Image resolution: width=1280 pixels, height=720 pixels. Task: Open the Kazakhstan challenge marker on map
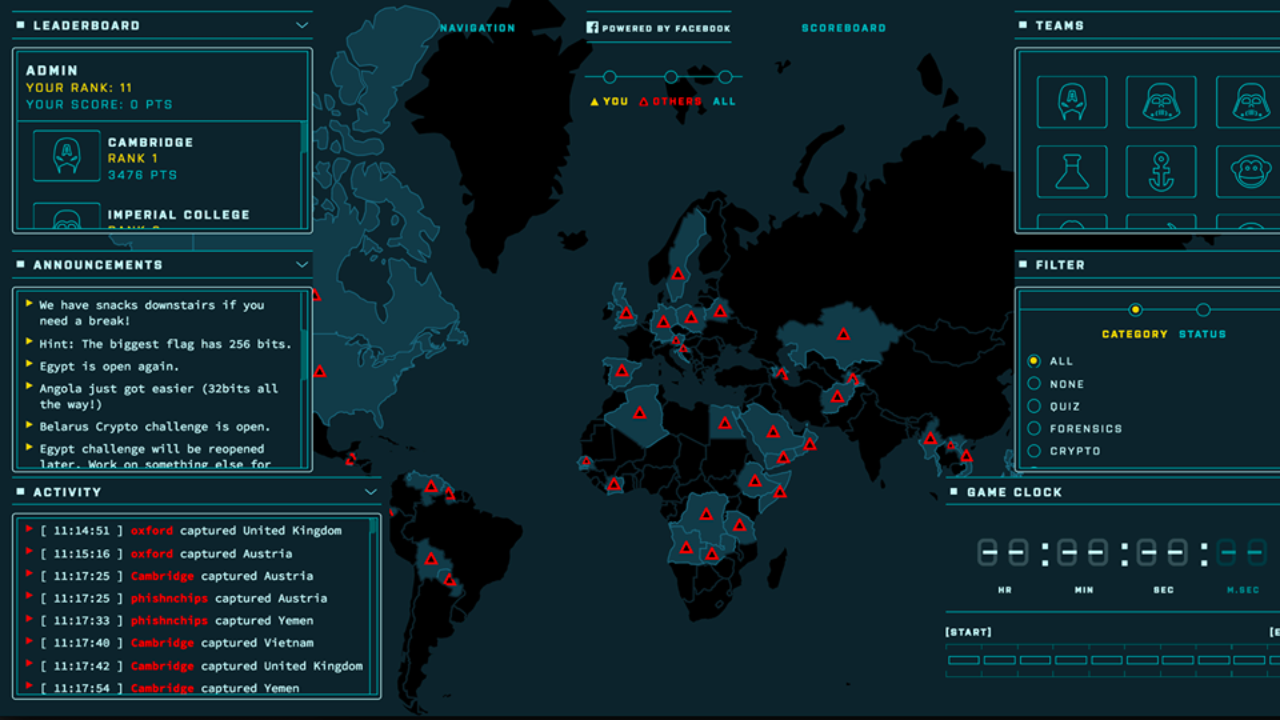[x=843, y=334]
